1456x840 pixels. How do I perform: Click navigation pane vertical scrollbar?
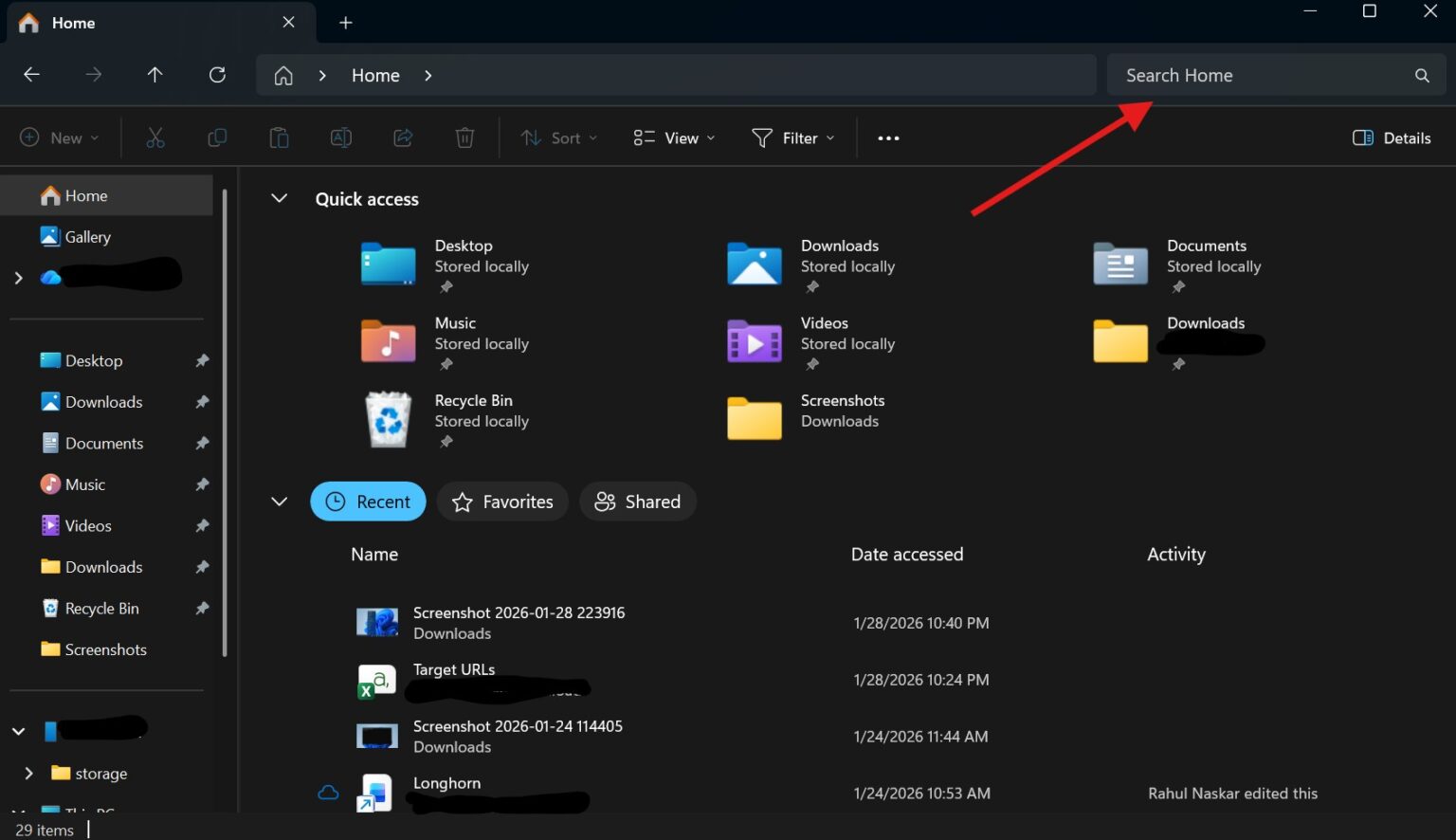pyautogui.click(x=225, y=422)
